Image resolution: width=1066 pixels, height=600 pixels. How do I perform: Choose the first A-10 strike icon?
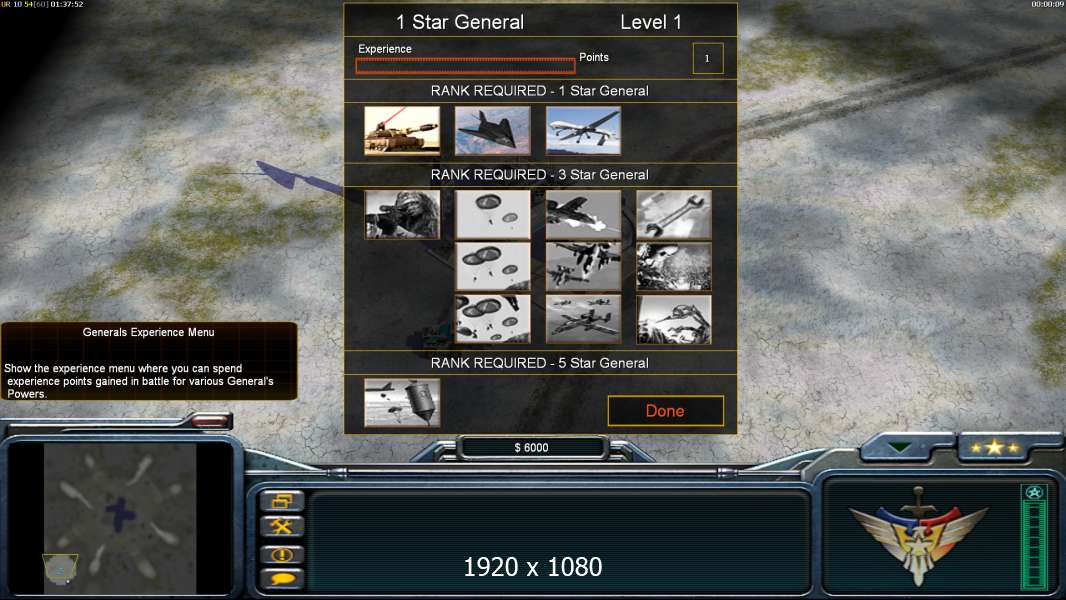click(x=583, y=215)
